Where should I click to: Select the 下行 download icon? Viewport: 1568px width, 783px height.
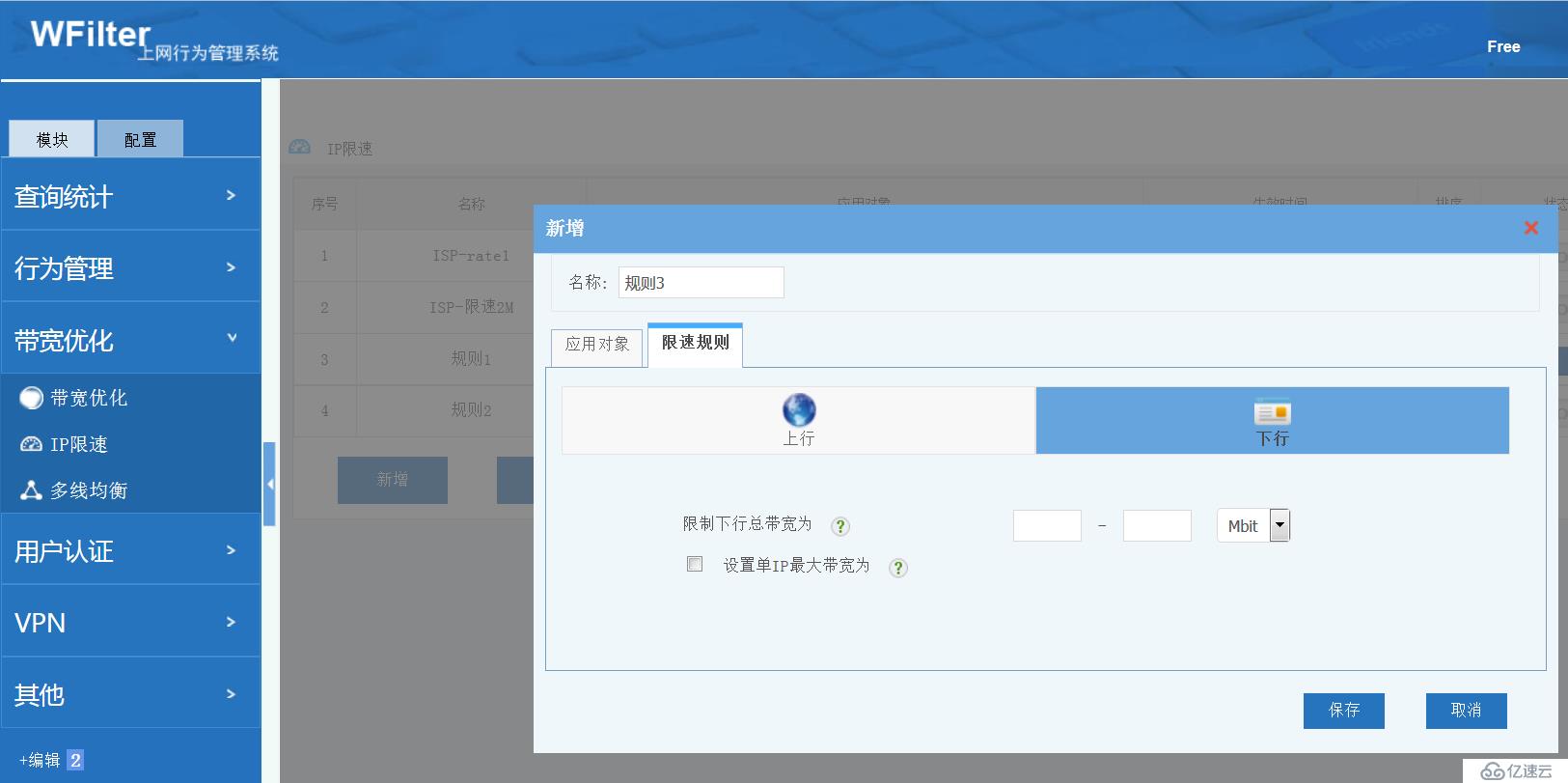(1273, 413)
